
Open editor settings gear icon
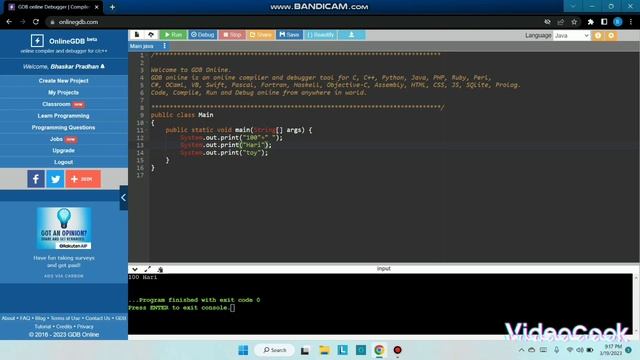611,36
